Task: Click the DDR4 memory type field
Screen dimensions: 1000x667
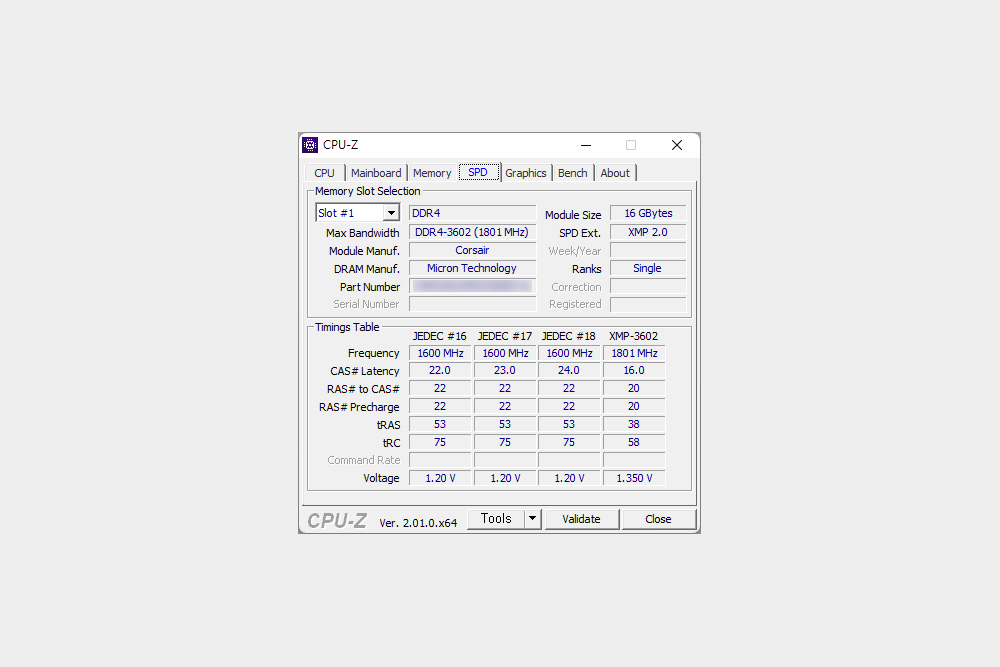Action: coord(473,213)
